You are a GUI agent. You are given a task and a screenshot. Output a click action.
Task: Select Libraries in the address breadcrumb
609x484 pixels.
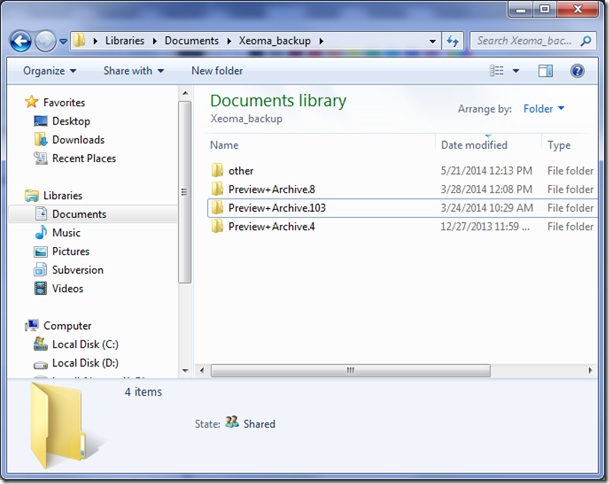click(x=124, y=40)
